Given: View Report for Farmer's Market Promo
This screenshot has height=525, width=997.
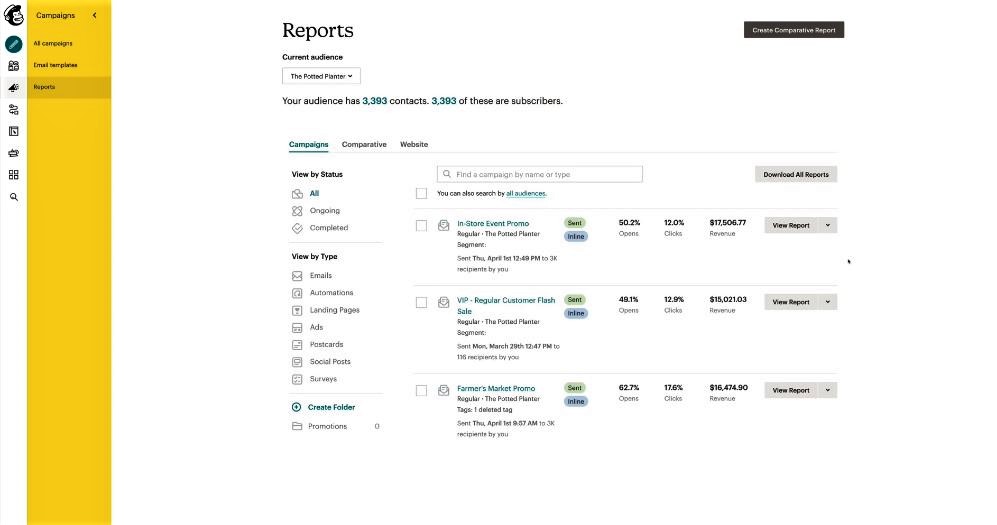Looking at the screenshot, I should point(791,390).
